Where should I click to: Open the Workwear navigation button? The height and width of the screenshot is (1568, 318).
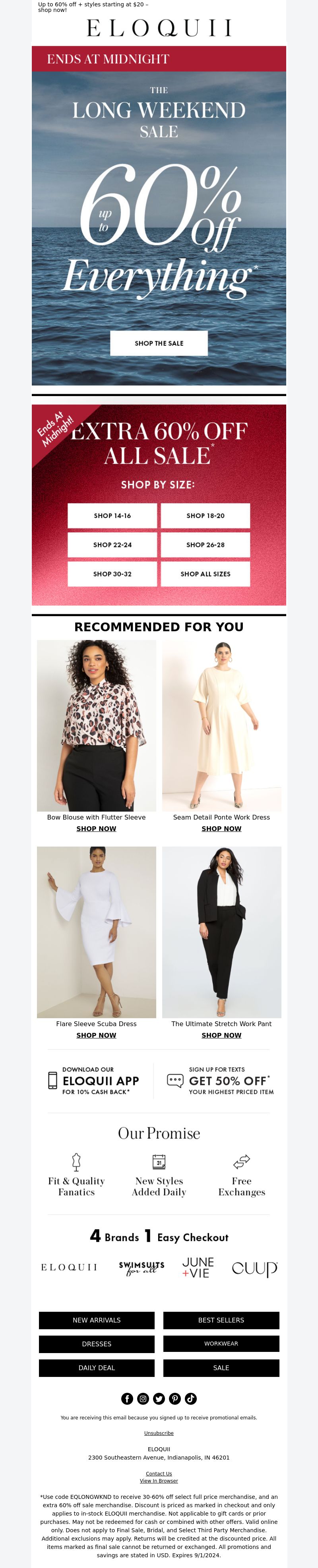pyautogui.click(x=221, y=1344)
